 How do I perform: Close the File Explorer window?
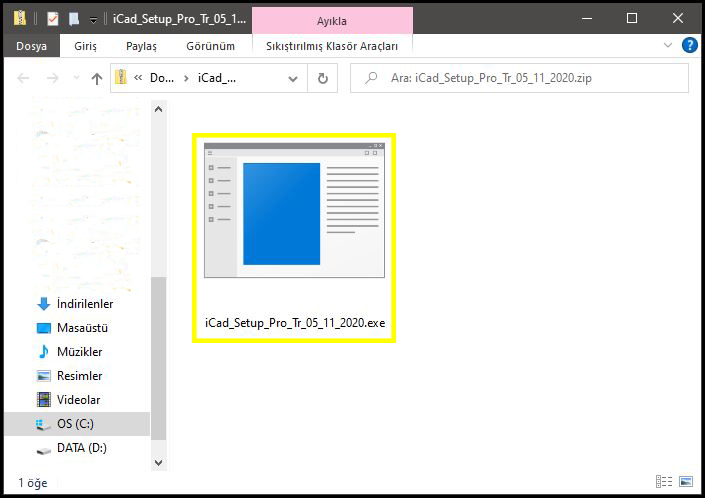pyautogui.click(x=678, y=18)
